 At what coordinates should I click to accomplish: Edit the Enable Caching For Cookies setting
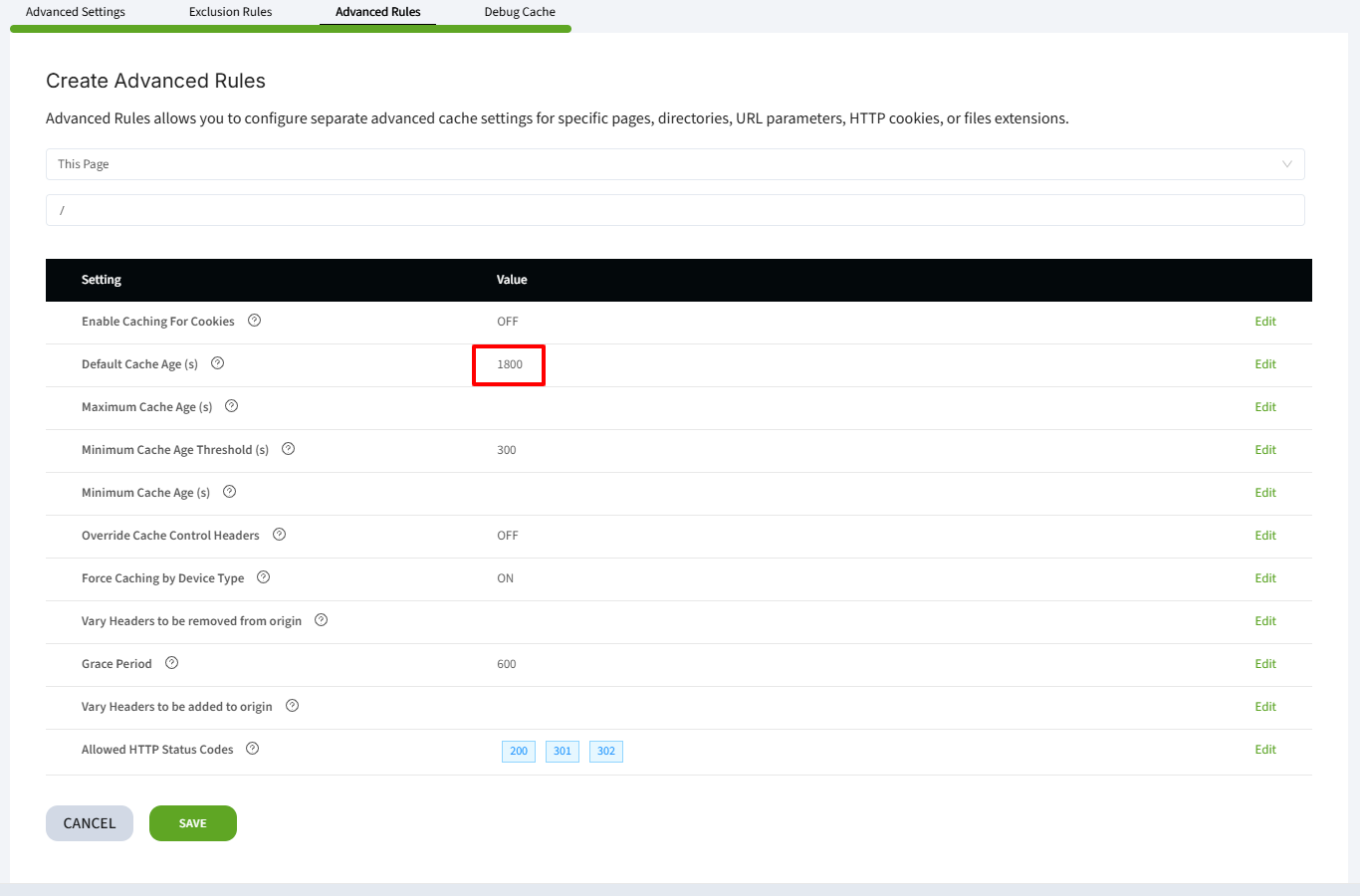click(1264, 322)
